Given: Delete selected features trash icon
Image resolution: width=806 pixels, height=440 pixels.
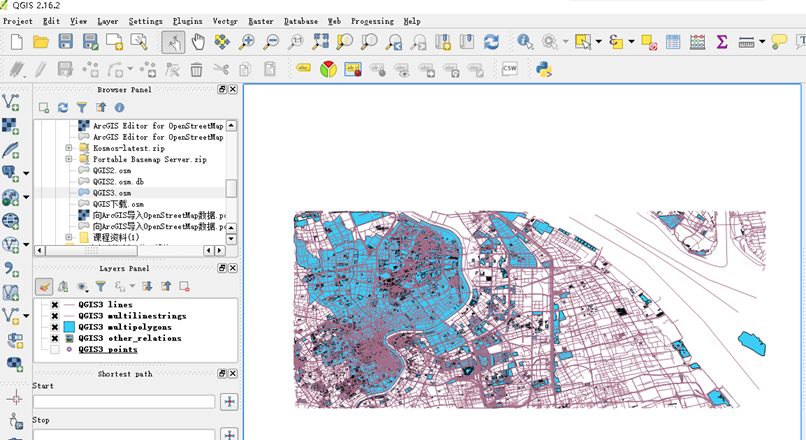Looking at the screenshot, I should [x=196, y=69].
